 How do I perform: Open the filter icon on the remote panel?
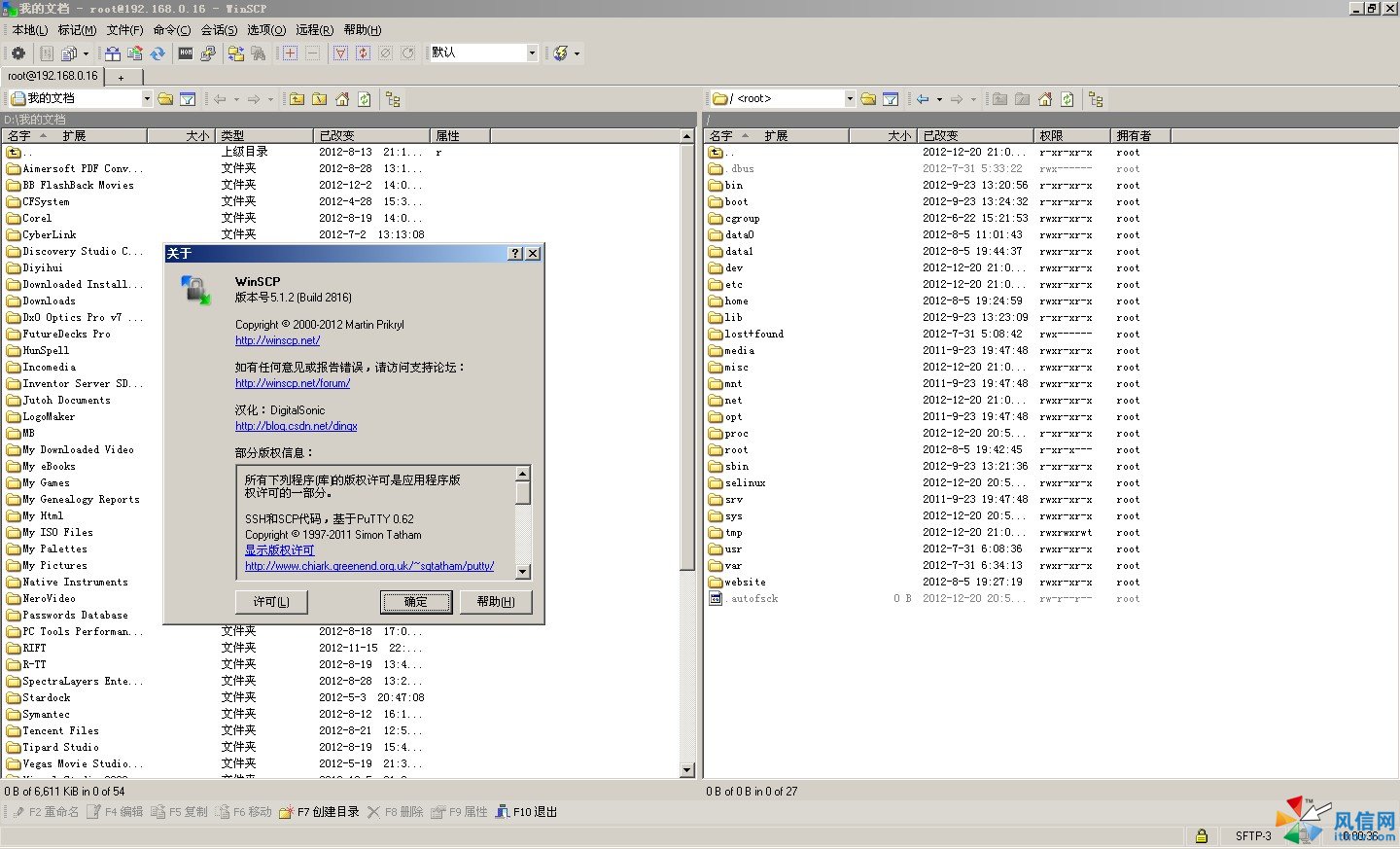(892, 98)
